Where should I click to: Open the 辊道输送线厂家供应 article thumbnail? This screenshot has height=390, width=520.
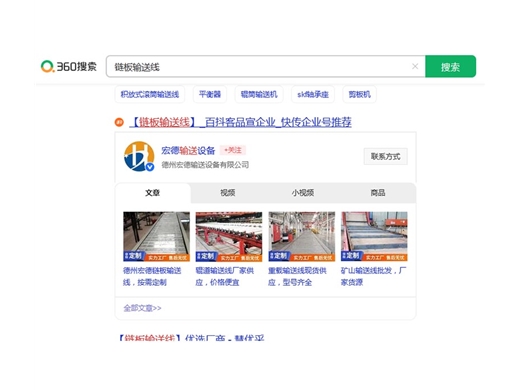[229, 236]
